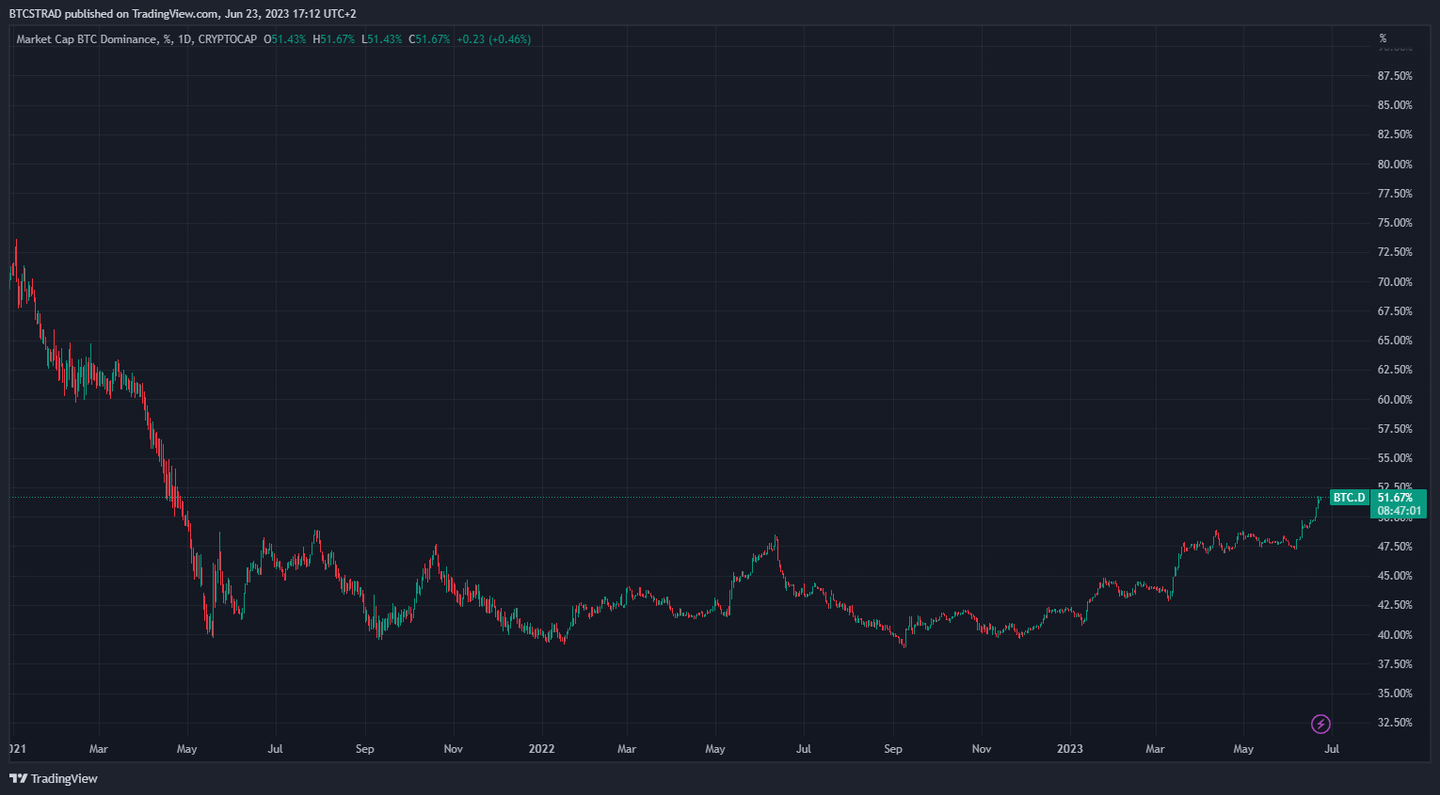1440x795 pixels.
Task: Click the 32.50% price axis label
Action: 1394,722
